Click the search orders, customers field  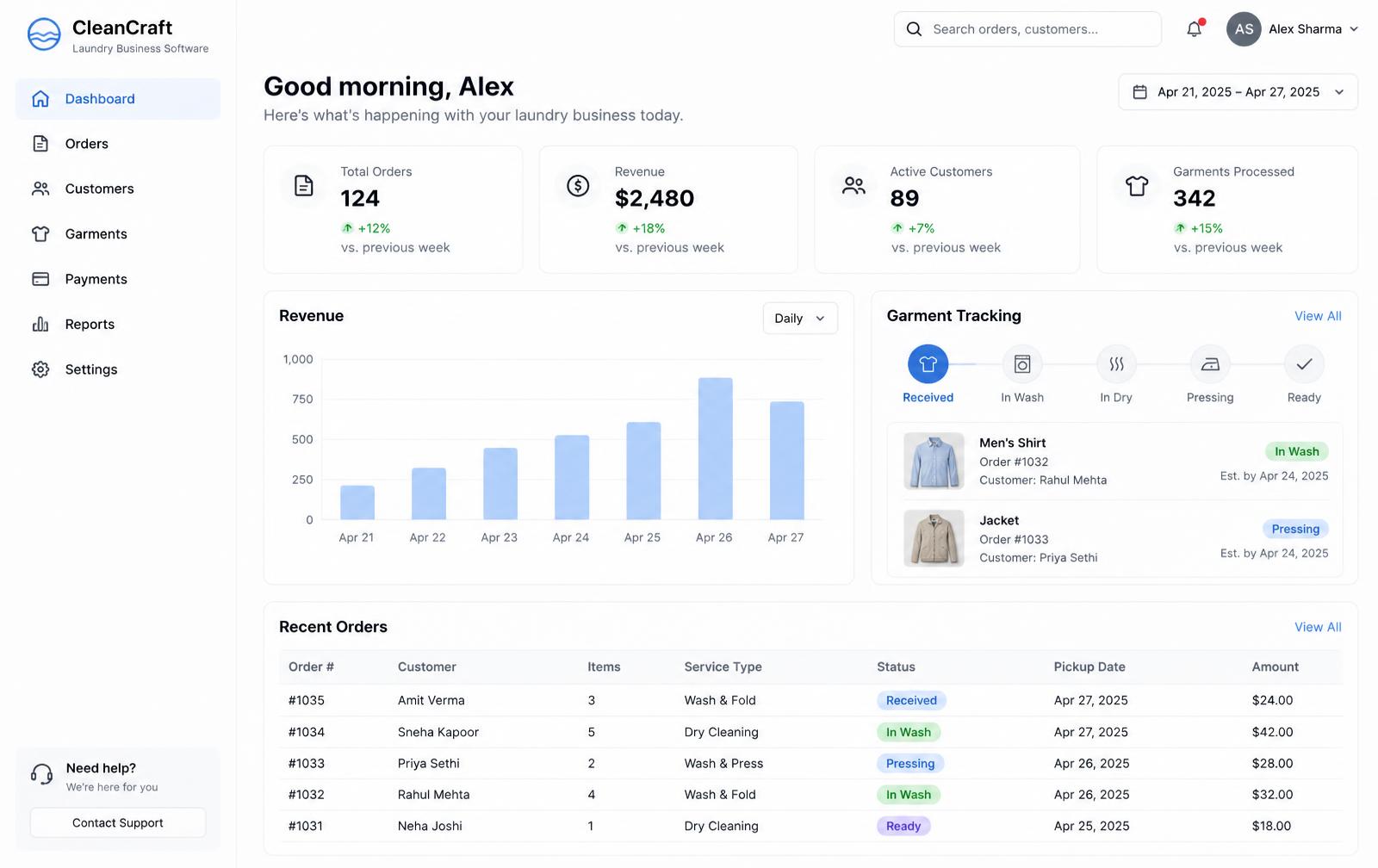point(1027,29)
